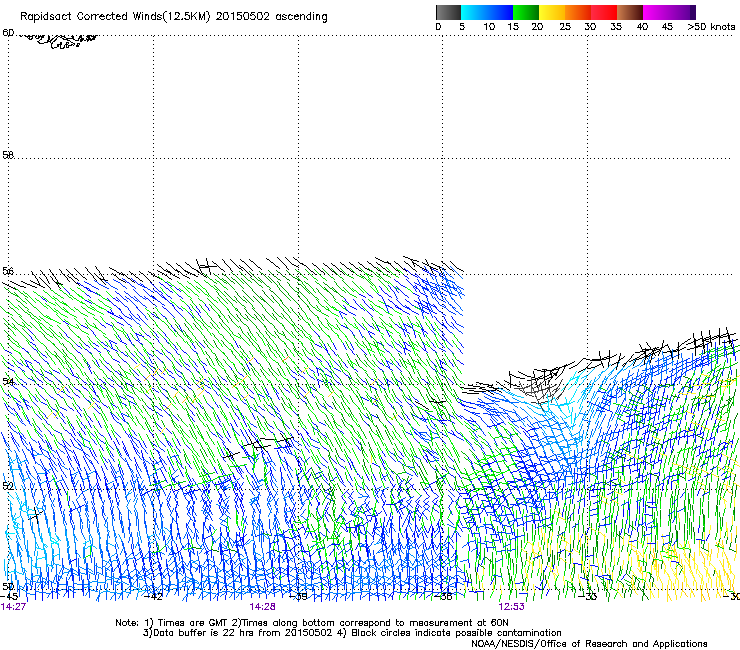740x650 pixels.
Task: Click the 'Rapidscat Corrected Winds(12.5KM)' title text
Action: coord(115,17)
